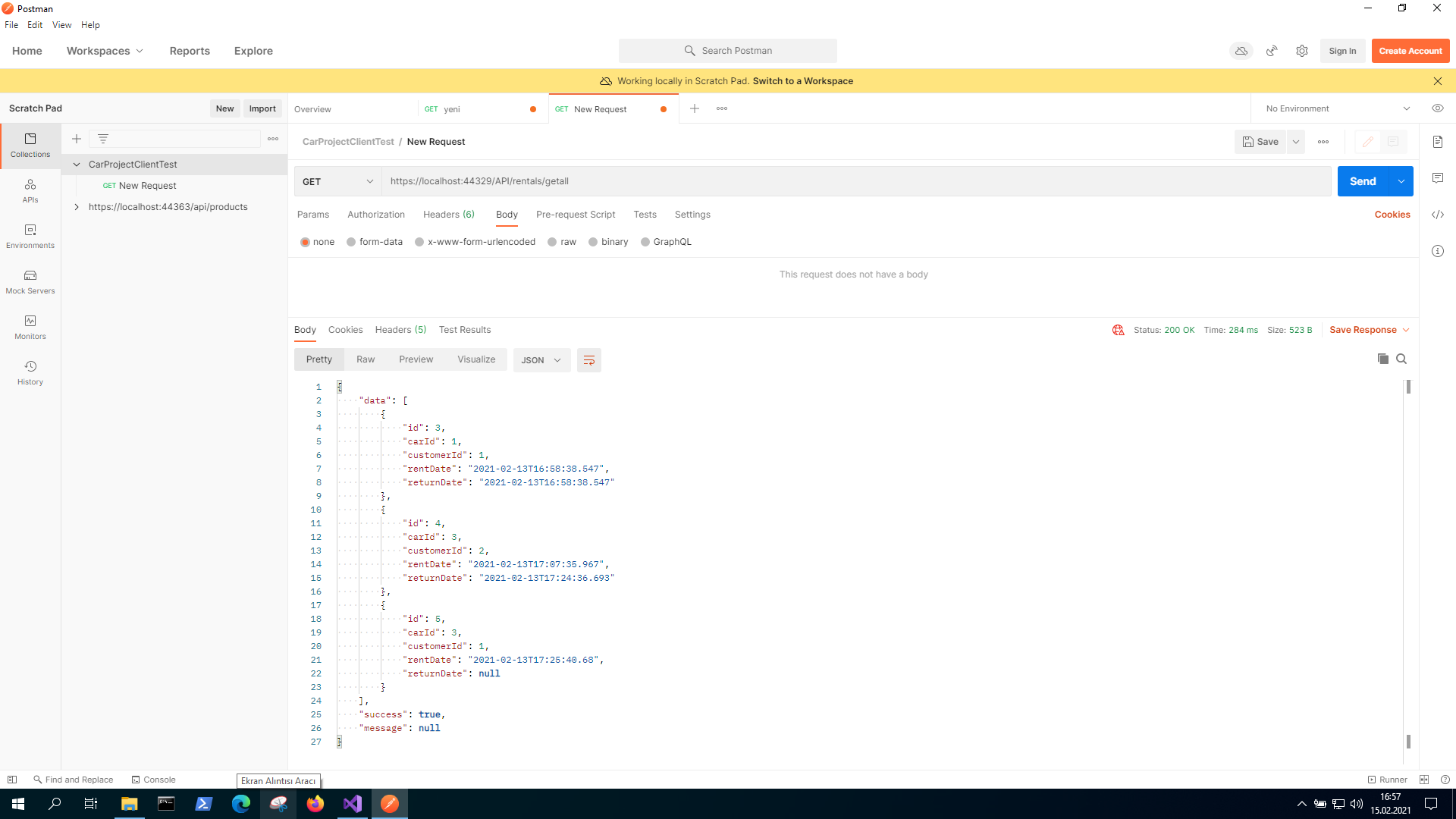Click the Create Account button
The height and width of the screenshot is (819, 1456).
coord(1410,51)
